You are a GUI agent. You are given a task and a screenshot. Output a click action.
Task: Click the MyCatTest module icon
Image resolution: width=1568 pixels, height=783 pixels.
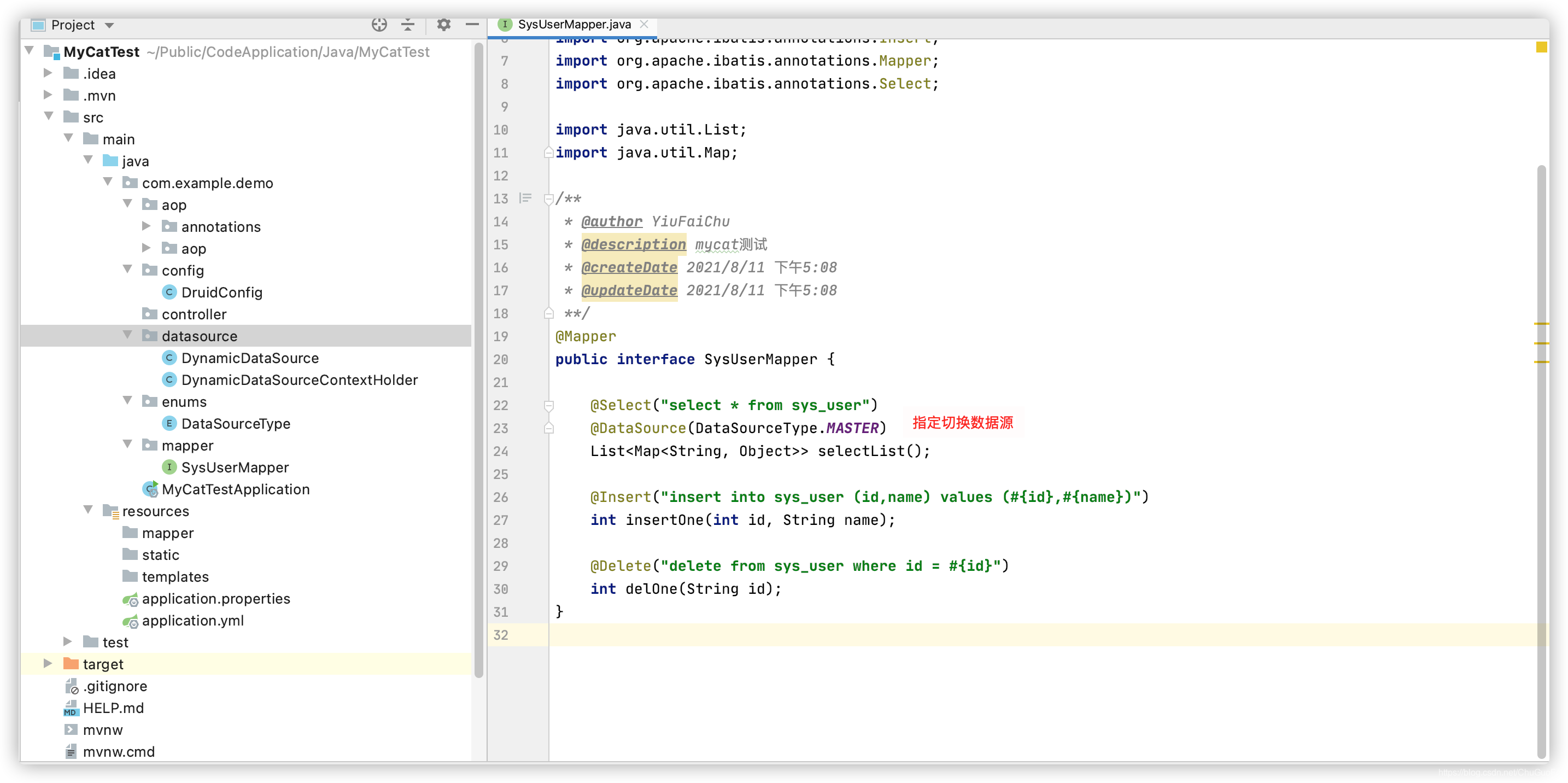(52, 52)
